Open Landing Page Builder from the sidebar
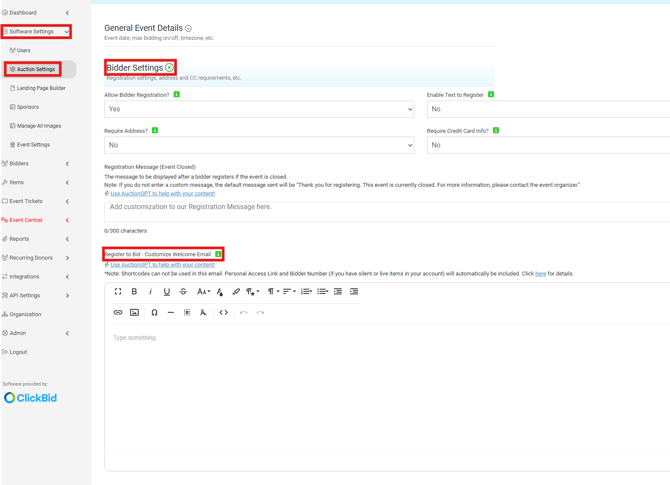This screenshot has width=670, height=485. 41,88
